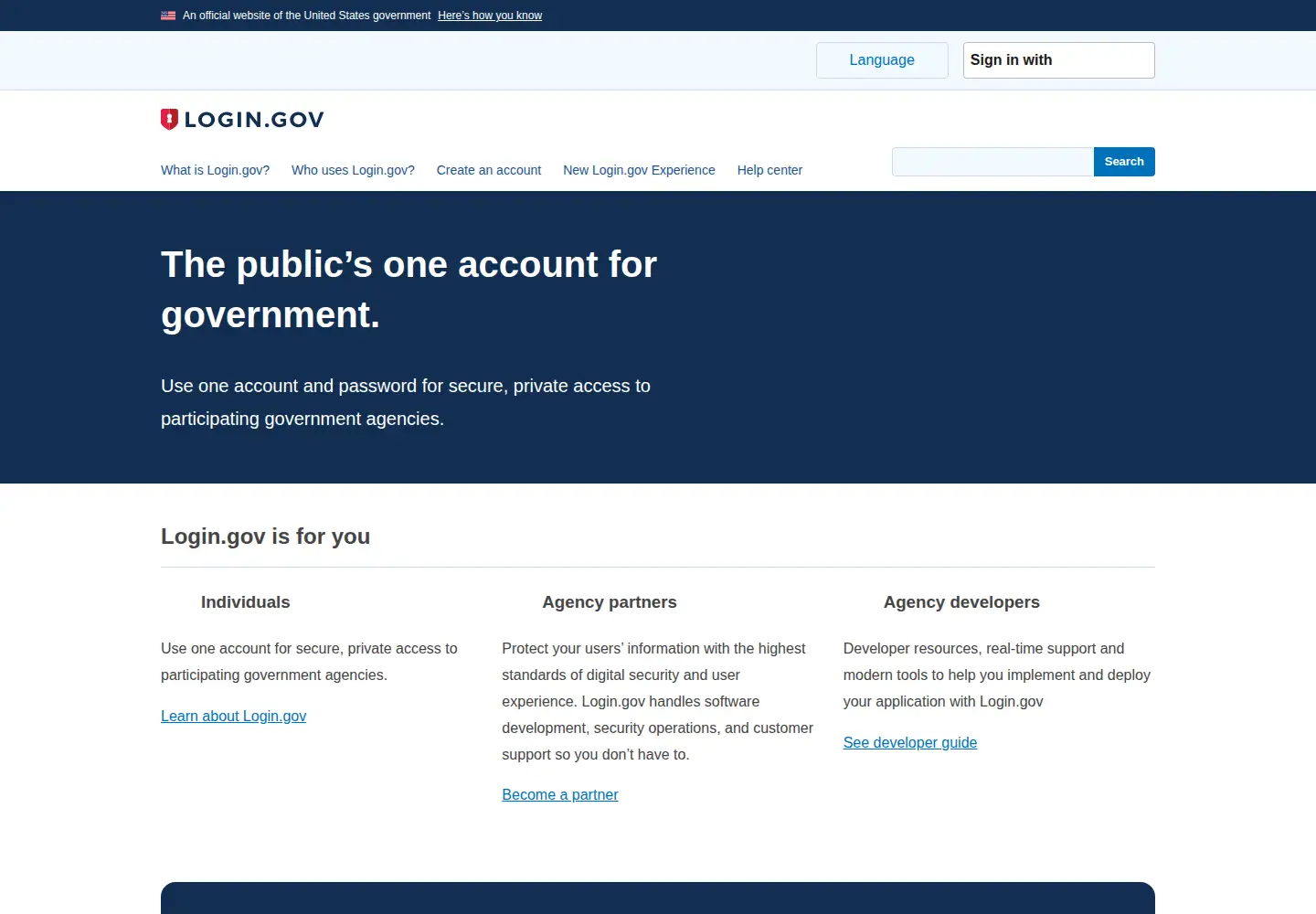Screen dimensions: 1316x914
Task: Click the blue Search button
Action: click(x=1124, y=162)
